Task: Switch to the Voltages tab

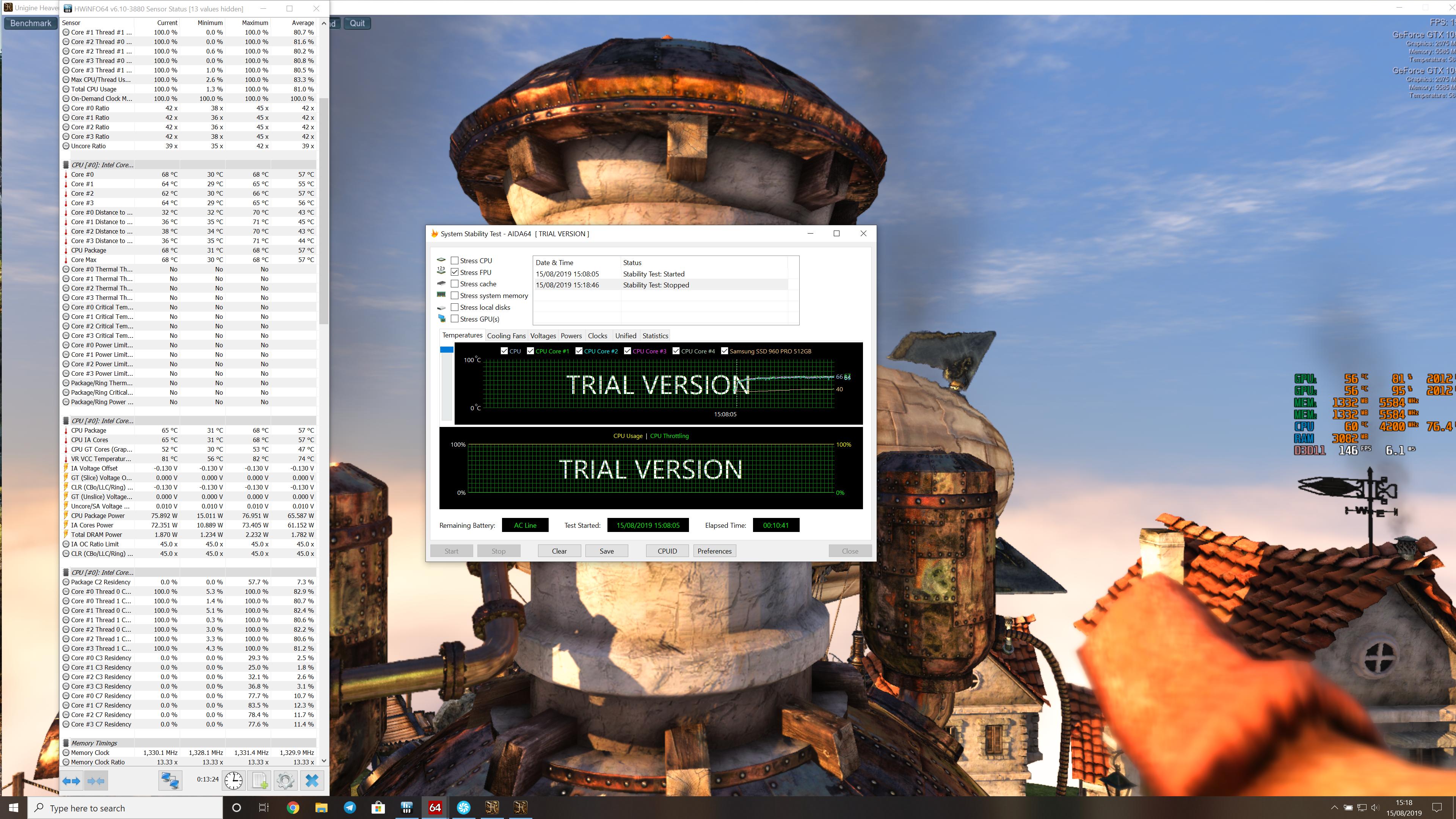Action: click(543, 336)
